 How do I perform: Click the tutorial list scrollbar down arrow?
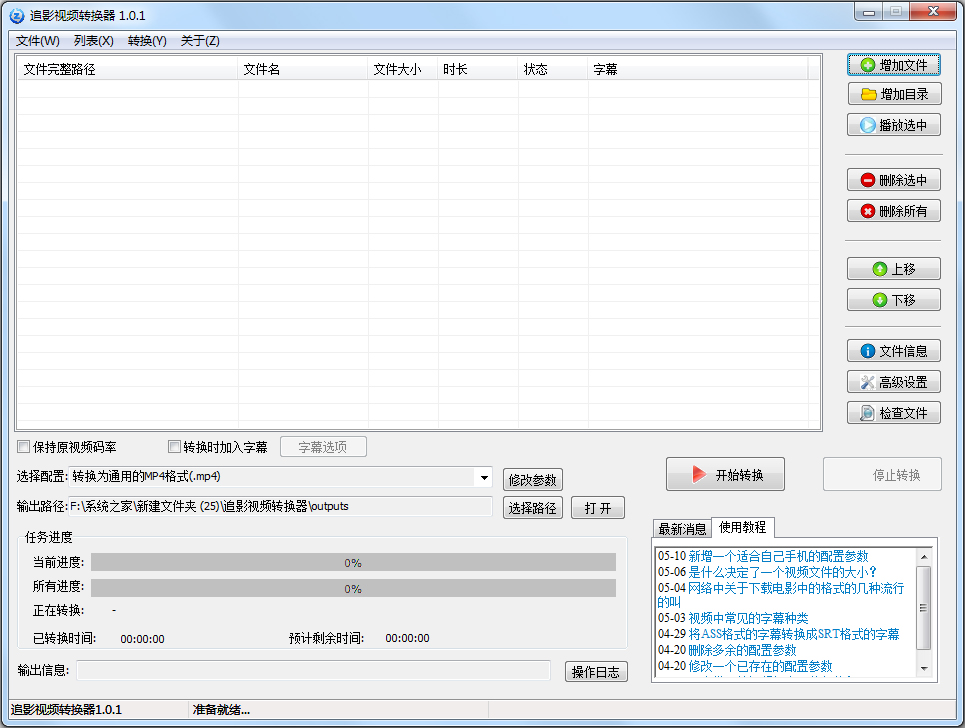click(x=923, y=668)
